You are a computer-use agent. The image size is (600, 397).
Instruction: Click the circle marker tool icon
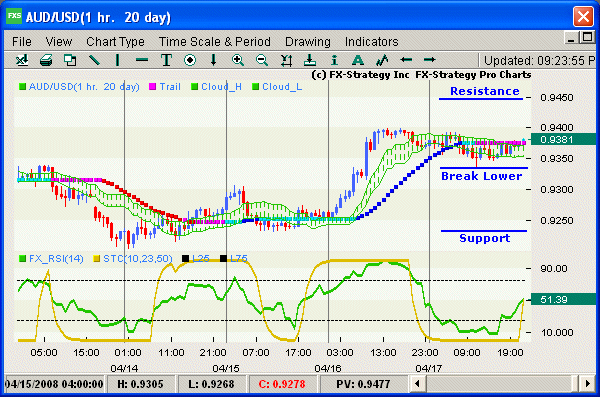(x=190, y=60)
